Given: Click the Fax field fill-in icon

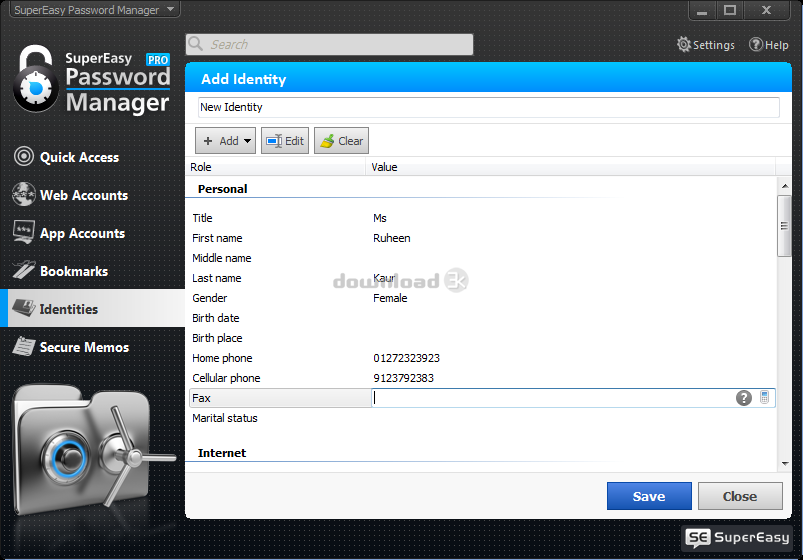Looking at the screenshot, I should tap(765, 398).
